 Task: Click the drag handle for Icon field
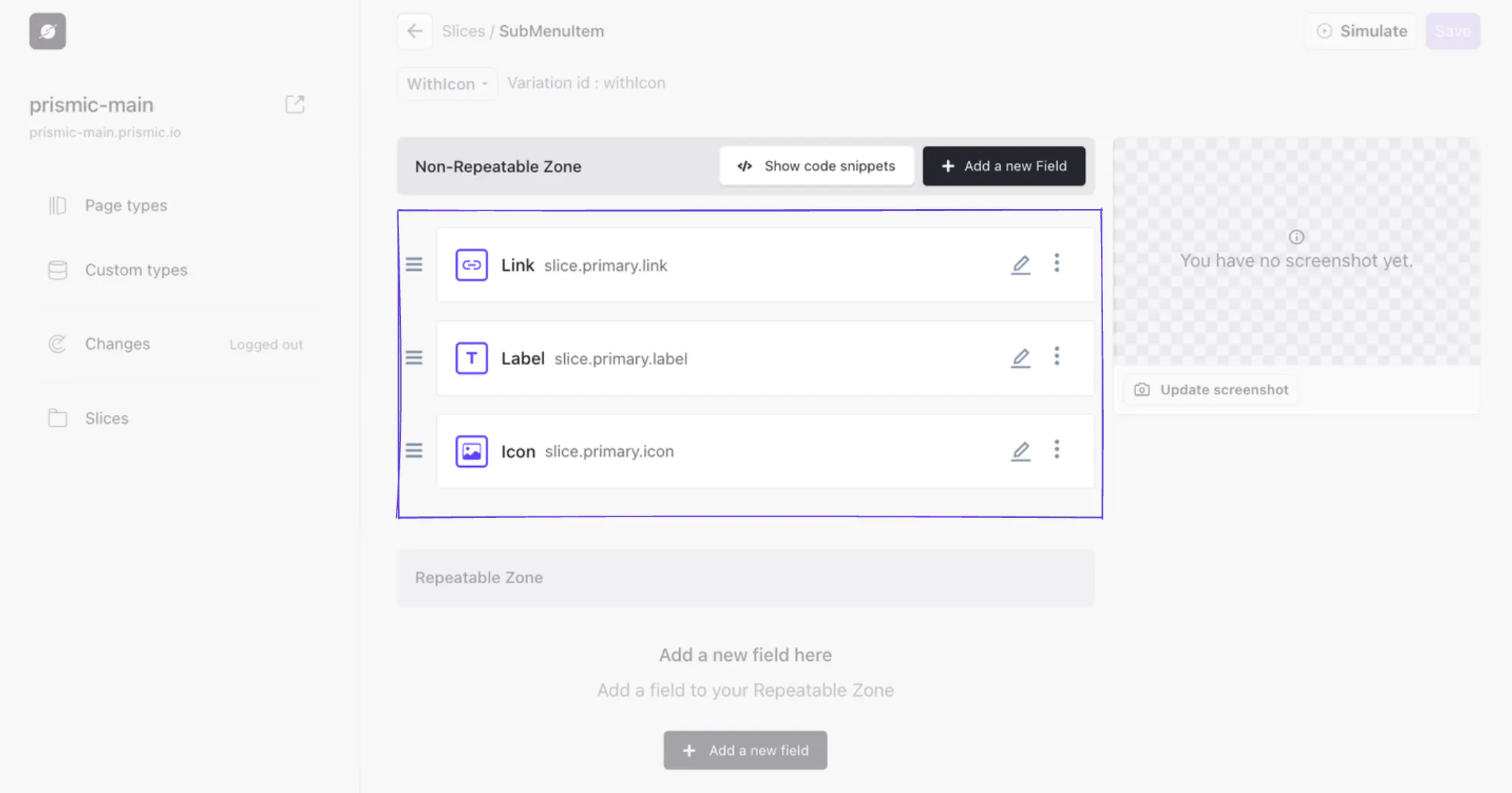click(414, 450)
